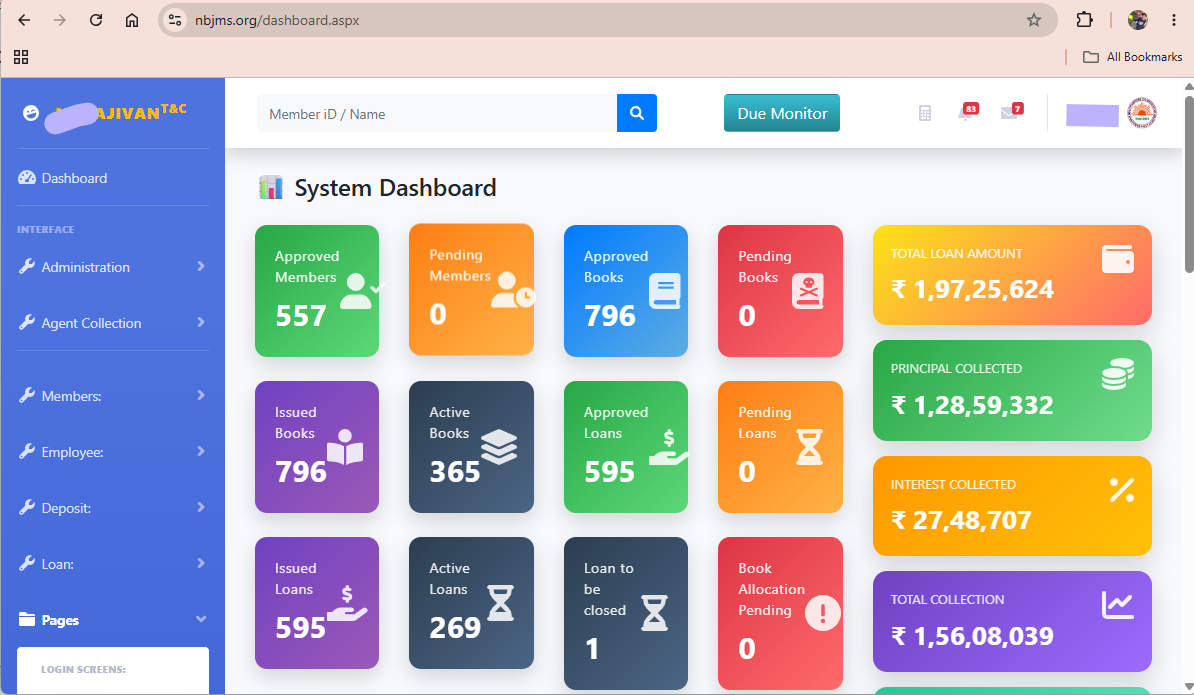Screen dimensions: 1194x695
Task: Click the organization logo avatar in header
Action: (1141, 113)
